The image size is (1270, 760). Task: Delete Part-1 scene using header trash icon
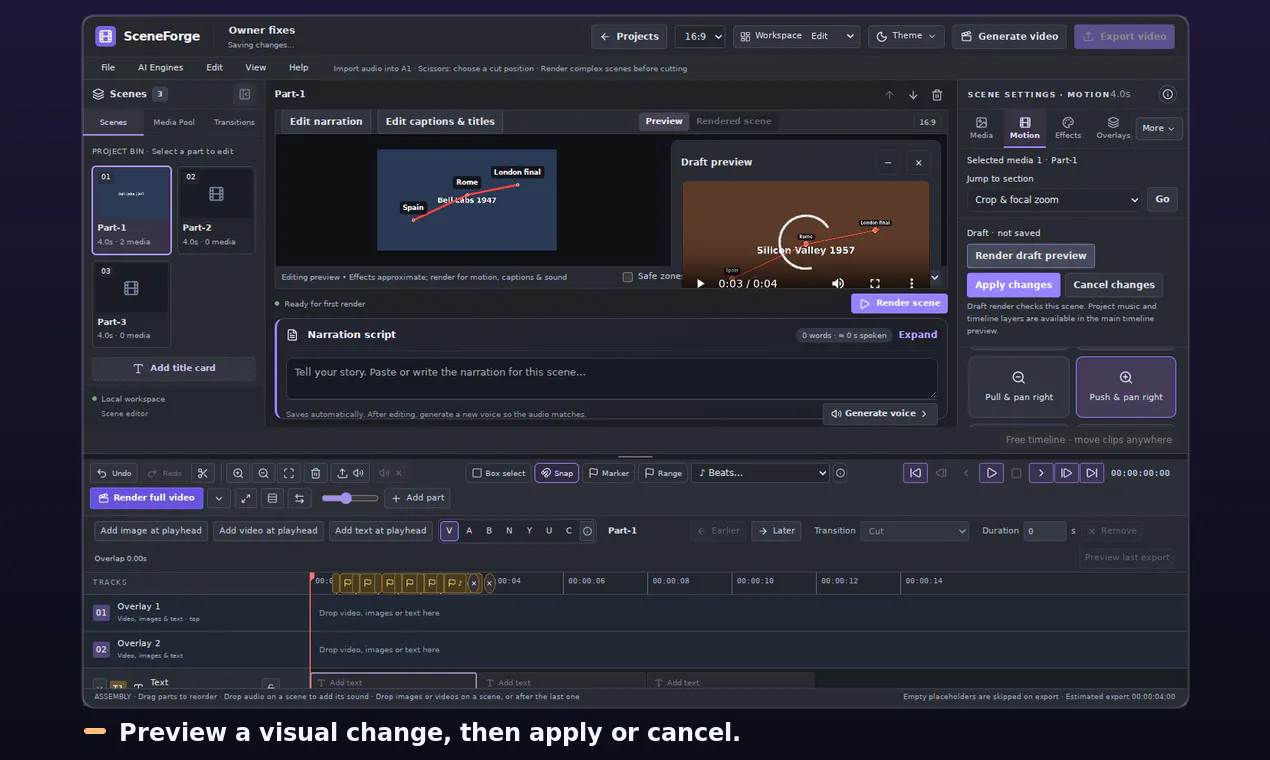[x=937, y=95]
